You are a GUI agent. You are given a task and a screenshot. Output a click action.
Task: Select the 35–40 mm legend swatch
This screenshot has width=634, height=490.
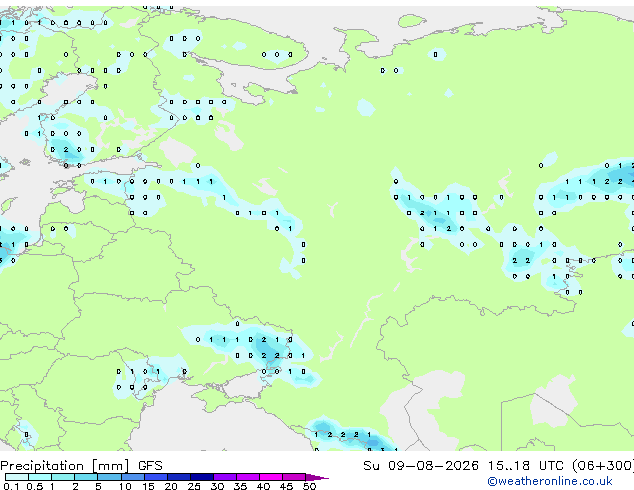(248, 477)
